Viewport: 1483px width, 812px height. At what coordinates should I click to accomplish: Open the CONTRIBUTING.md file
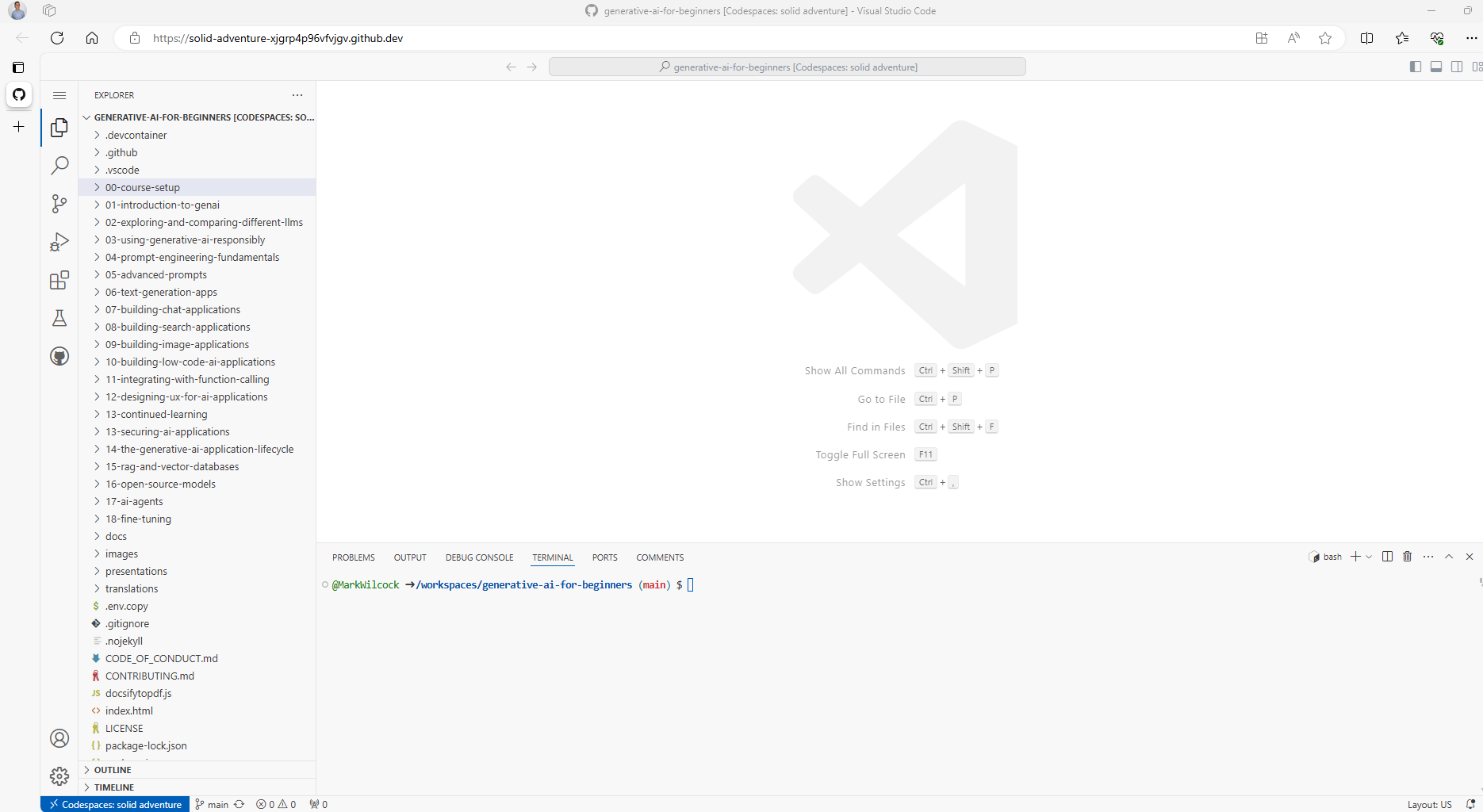tap(150, 676)
